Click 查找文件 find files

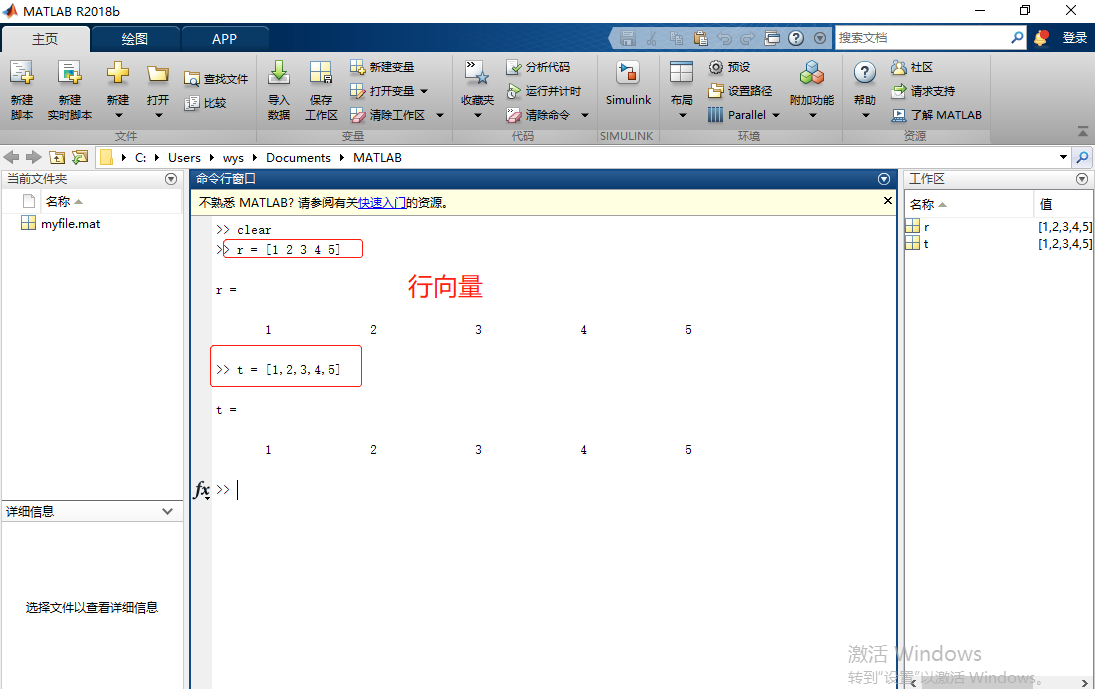(216, 79)
